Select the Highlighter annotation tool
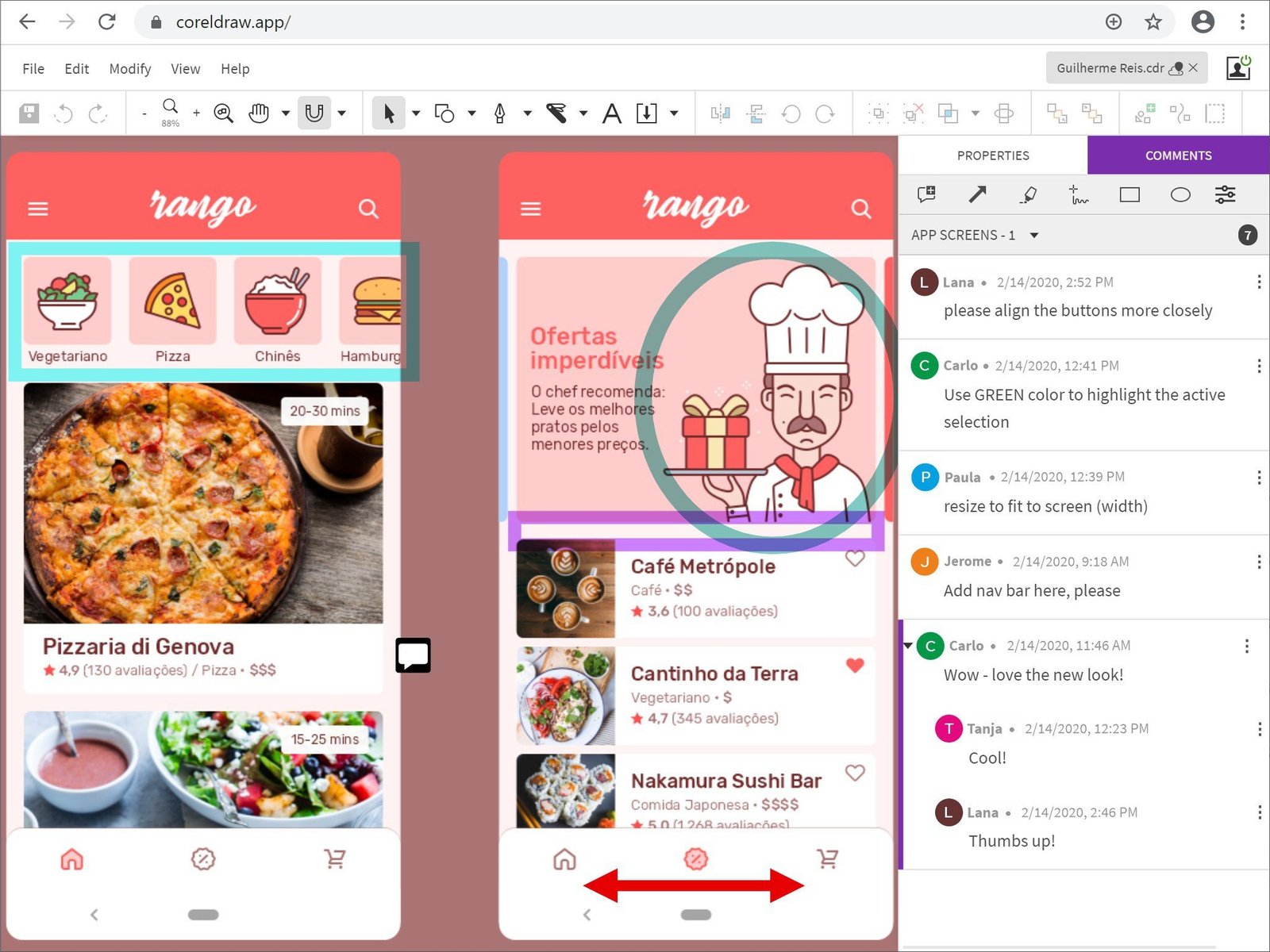 (x=1028, y=194)
